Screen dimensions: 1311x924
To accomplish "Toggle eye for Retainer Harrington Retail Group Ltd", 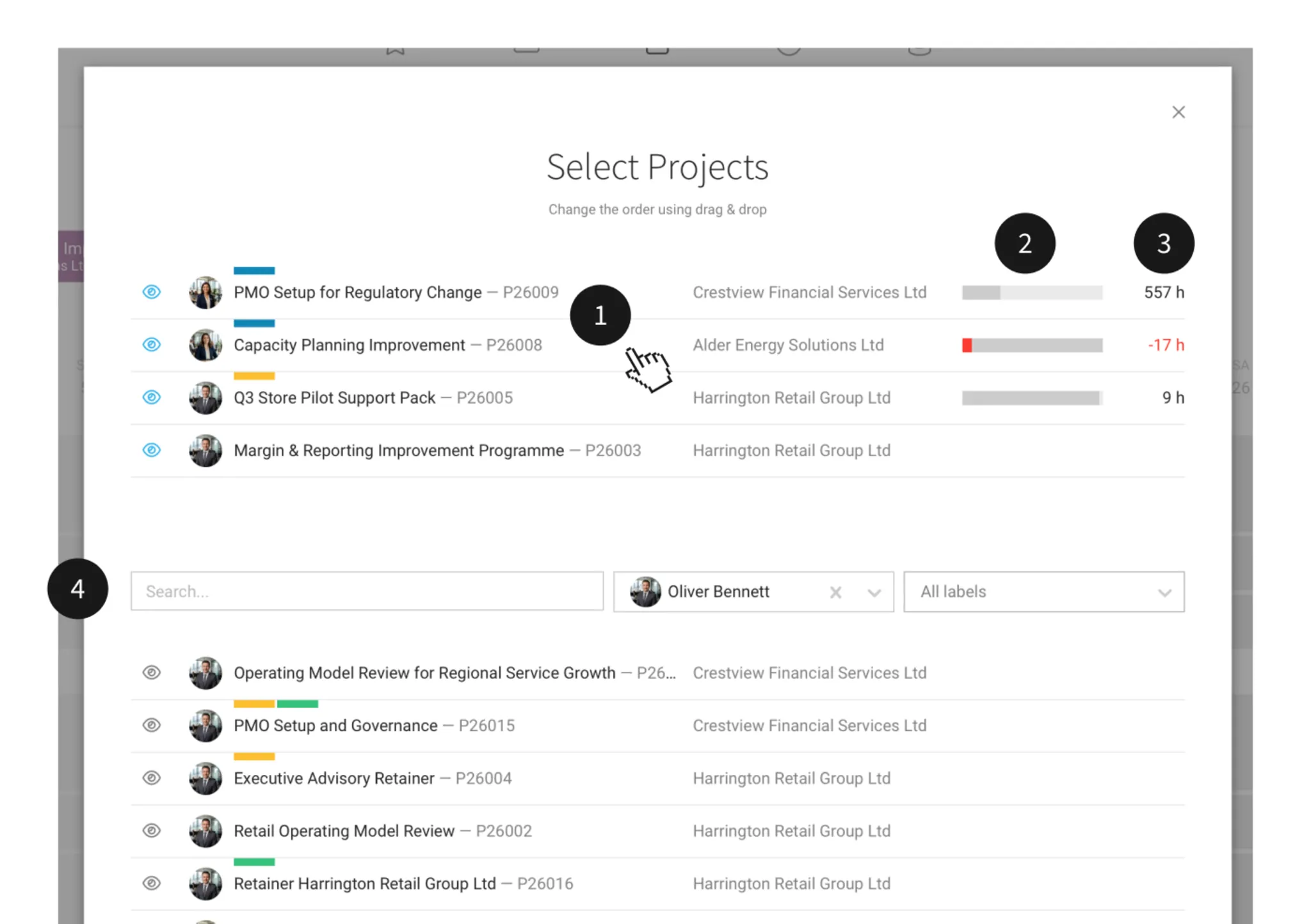I will [x=152, y=884].
